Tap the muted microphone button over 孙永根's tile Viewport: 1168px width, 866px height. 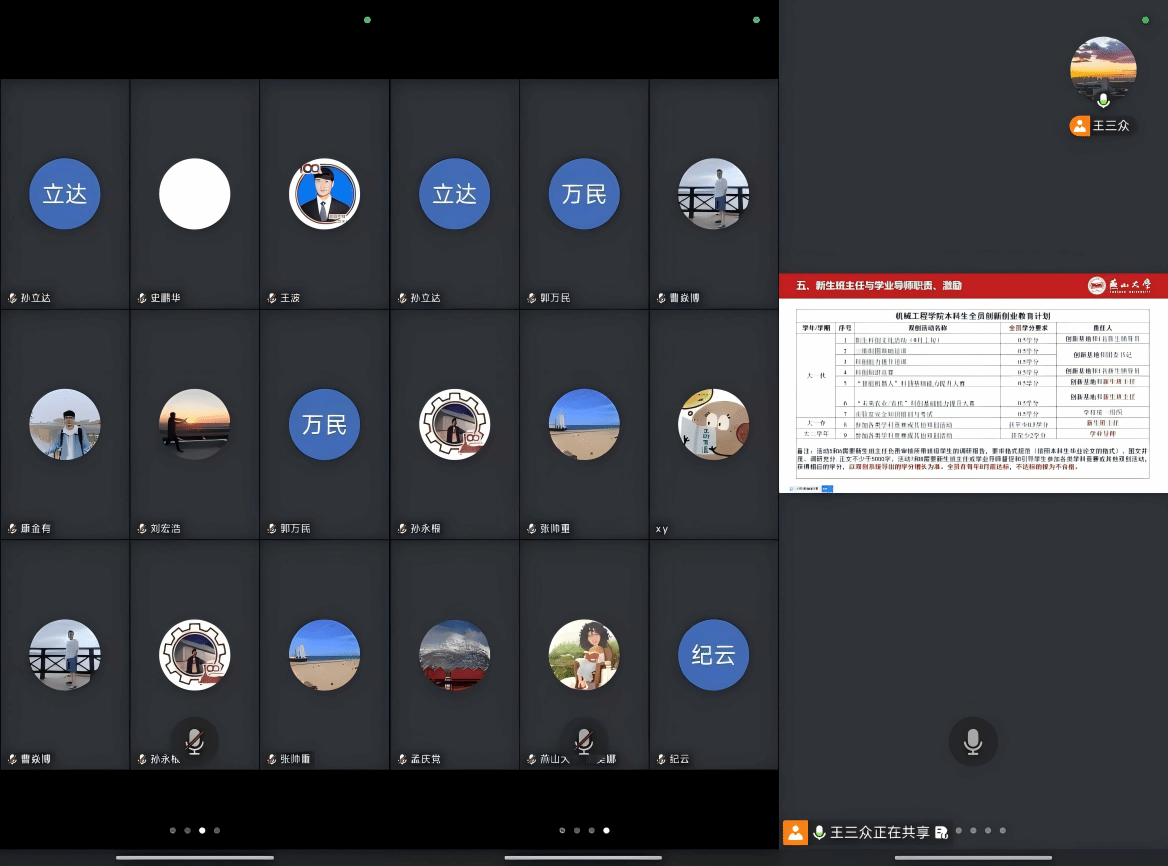point(195,741)
